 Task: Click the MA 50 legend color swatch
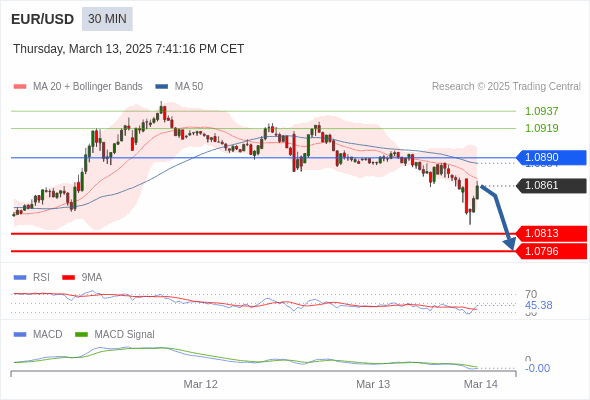point(162,87)
